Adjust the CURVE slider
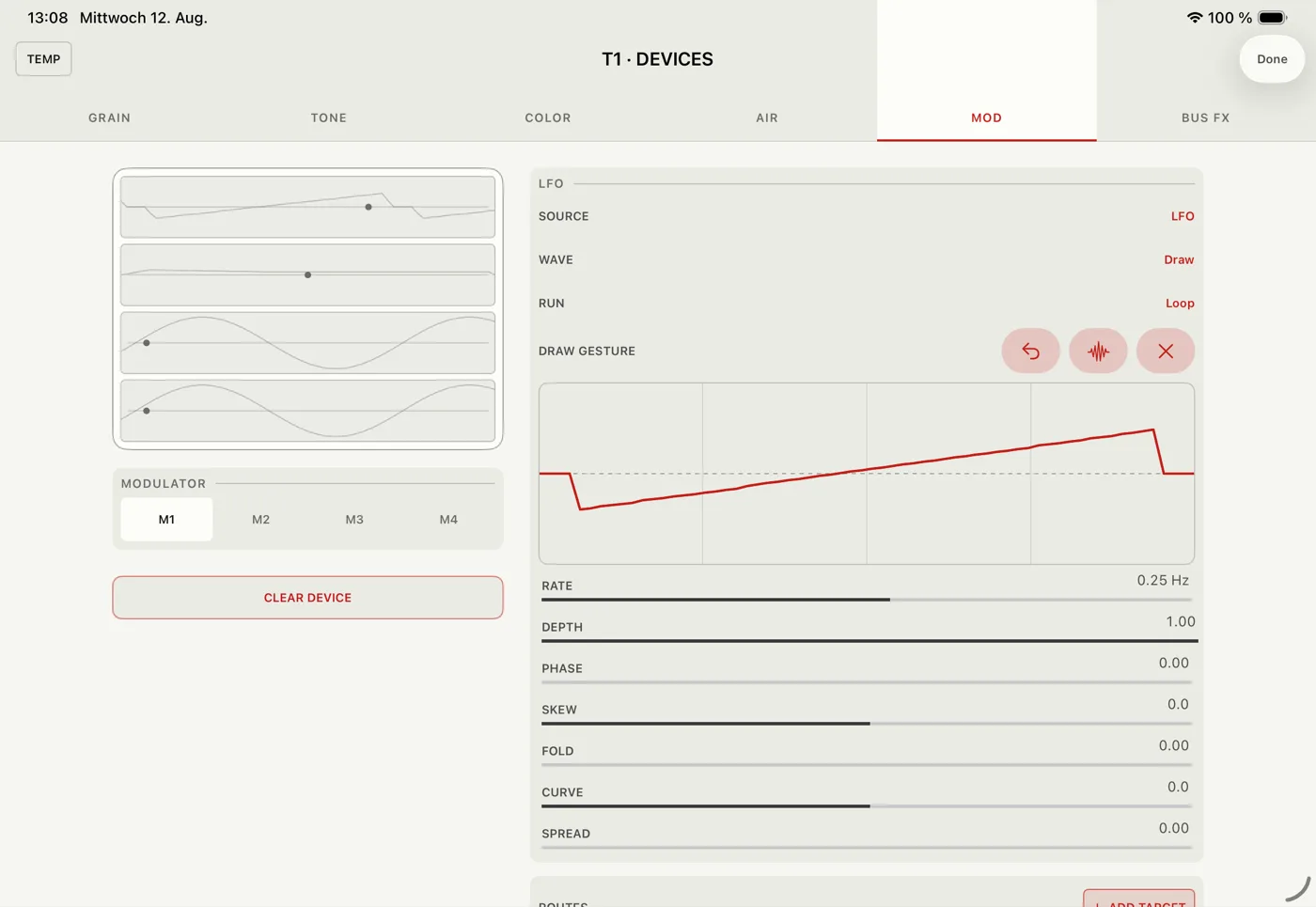Image resolution: width=1316 pixels, height=907 pixels. coord(867,805)
